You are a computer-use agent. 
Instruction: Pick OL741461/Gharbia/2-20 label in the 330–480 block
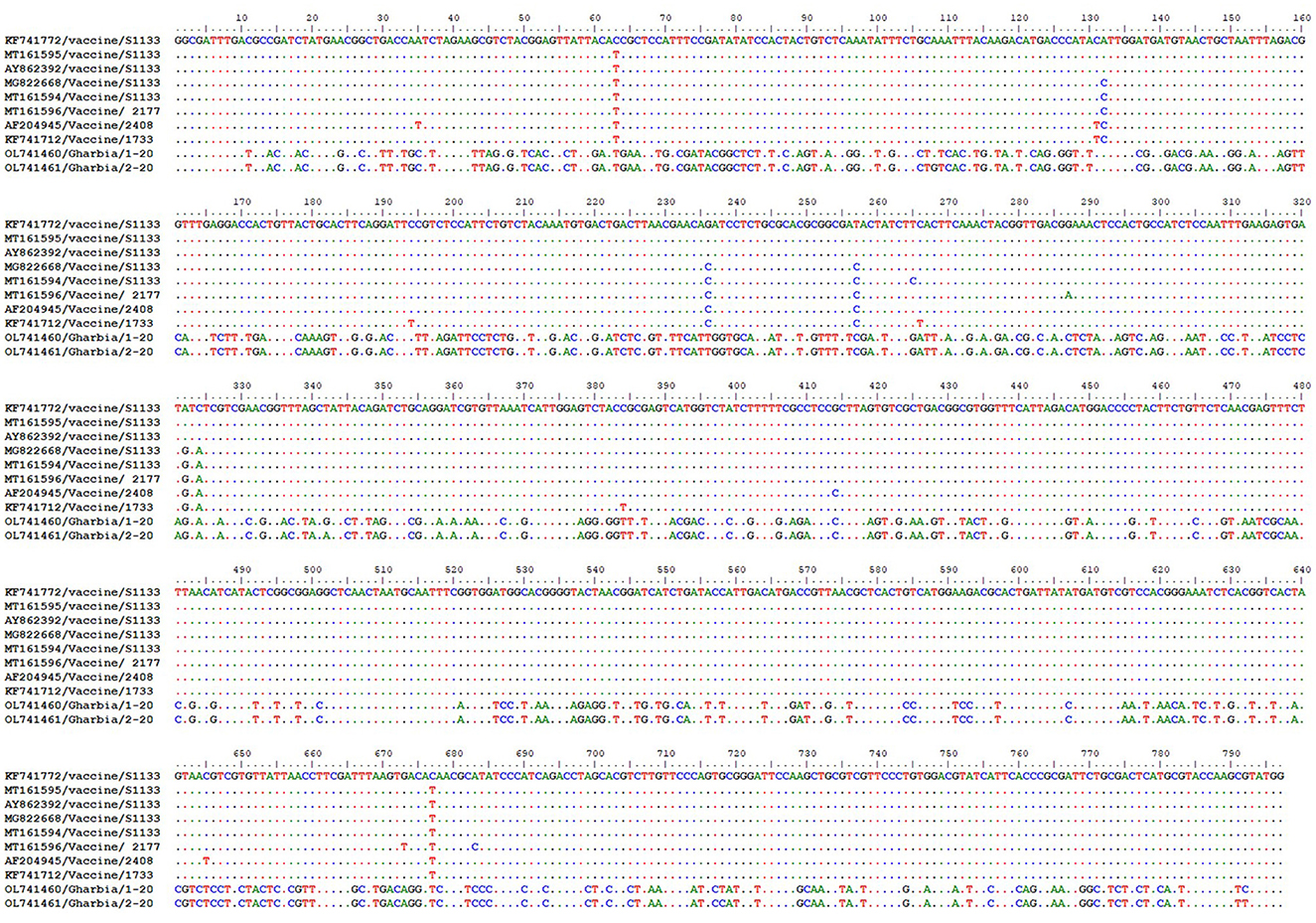79,536
